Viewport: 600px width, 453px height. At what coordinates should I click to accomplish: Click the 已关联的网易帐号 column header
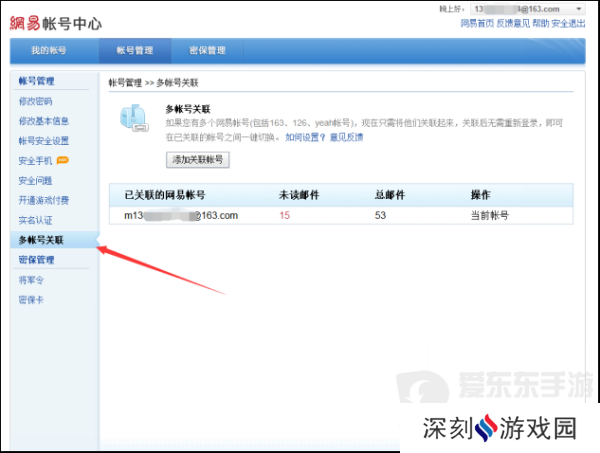click(x=165, y=195)
